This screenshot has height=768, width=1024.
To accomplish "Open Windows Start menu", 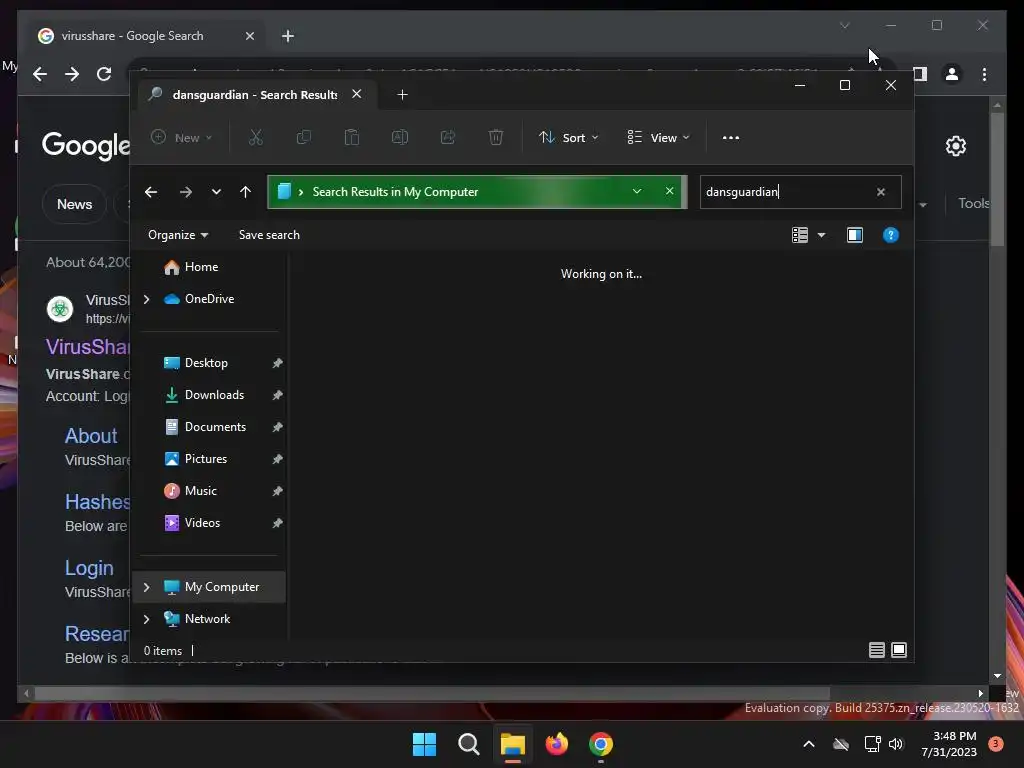I will [x=424, y=744].
